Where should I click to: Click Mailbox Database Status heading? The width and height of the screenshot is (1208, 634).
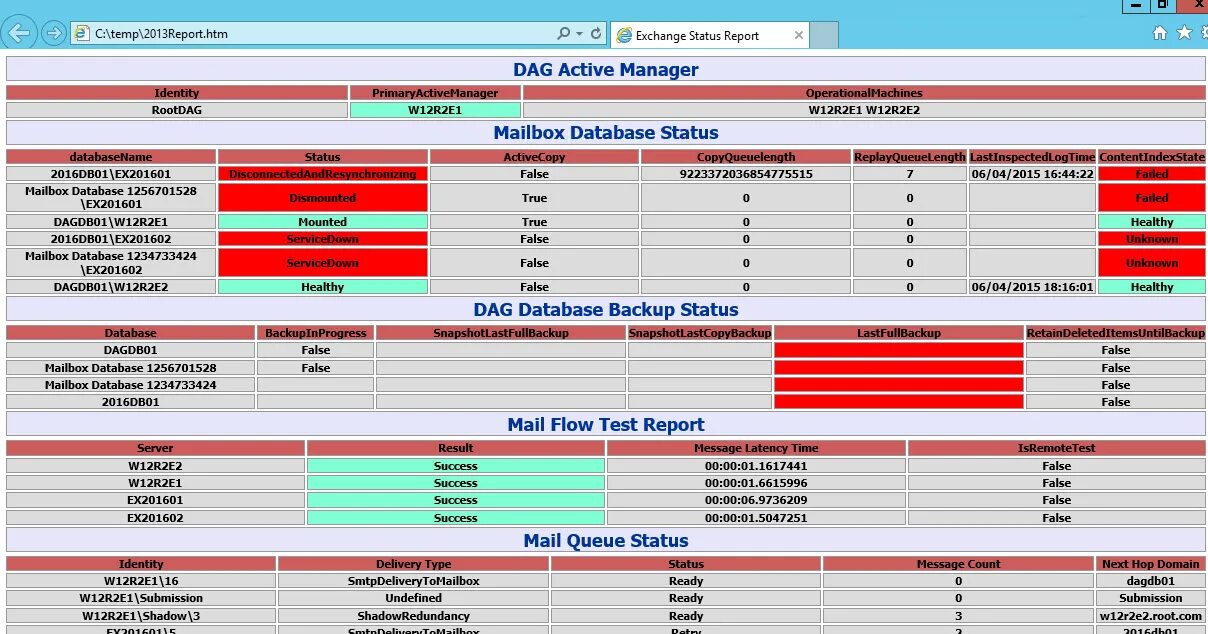(x=606, y=132)
